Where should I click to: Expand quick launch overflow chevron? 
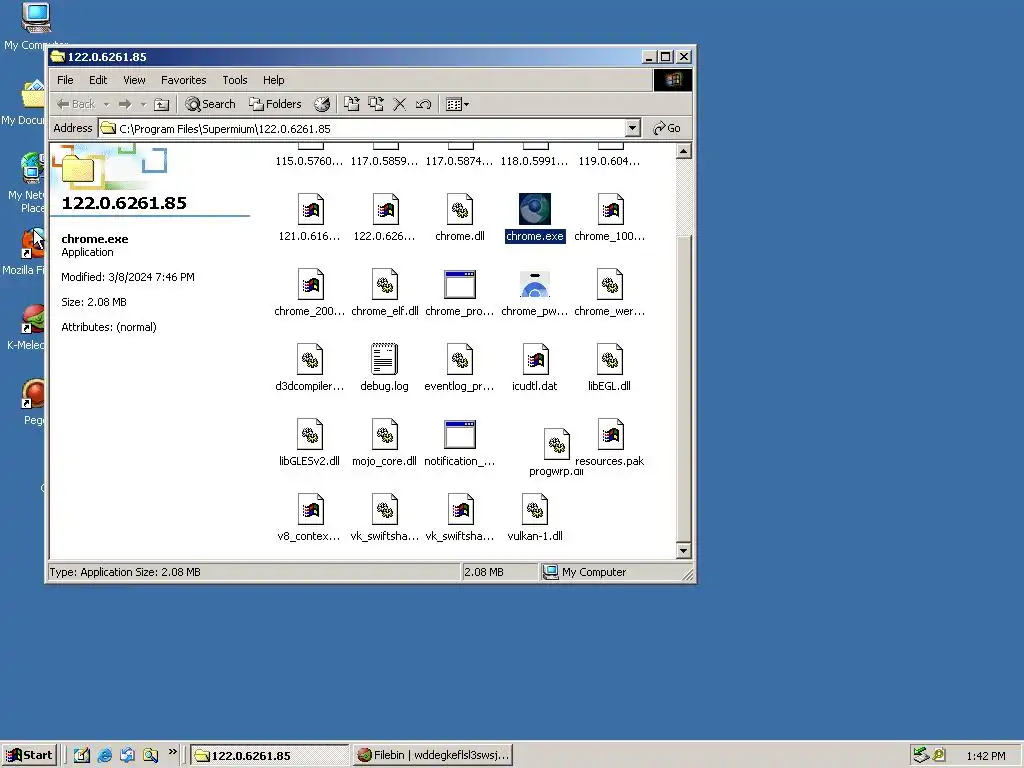(172, 752)
